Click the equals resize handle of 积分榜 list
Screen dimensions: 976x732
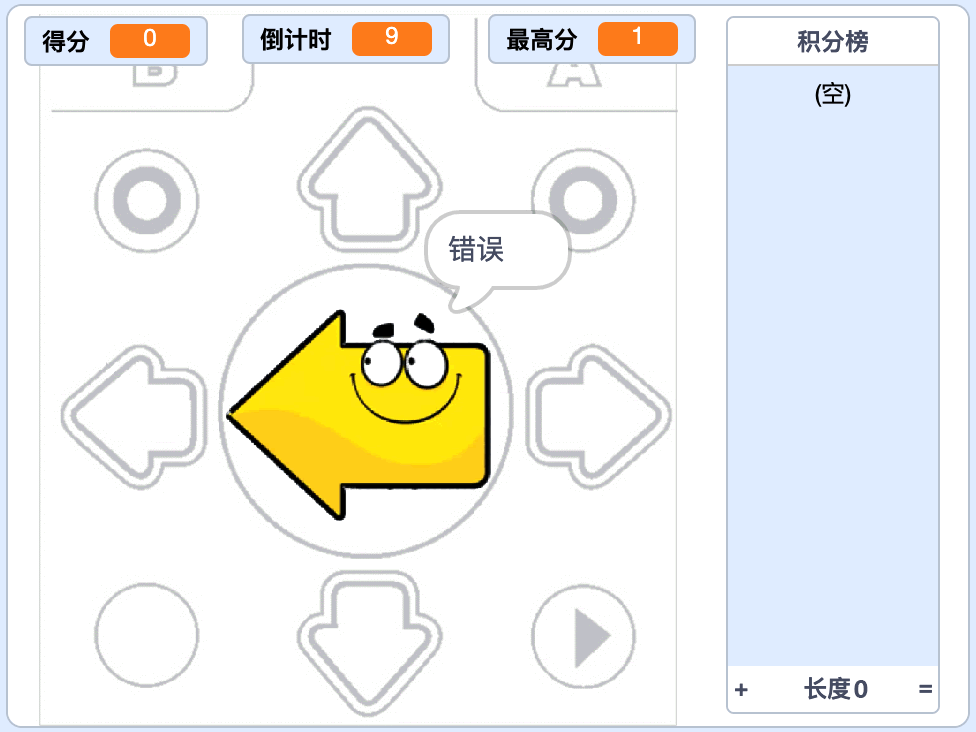(x=925, y=689)
